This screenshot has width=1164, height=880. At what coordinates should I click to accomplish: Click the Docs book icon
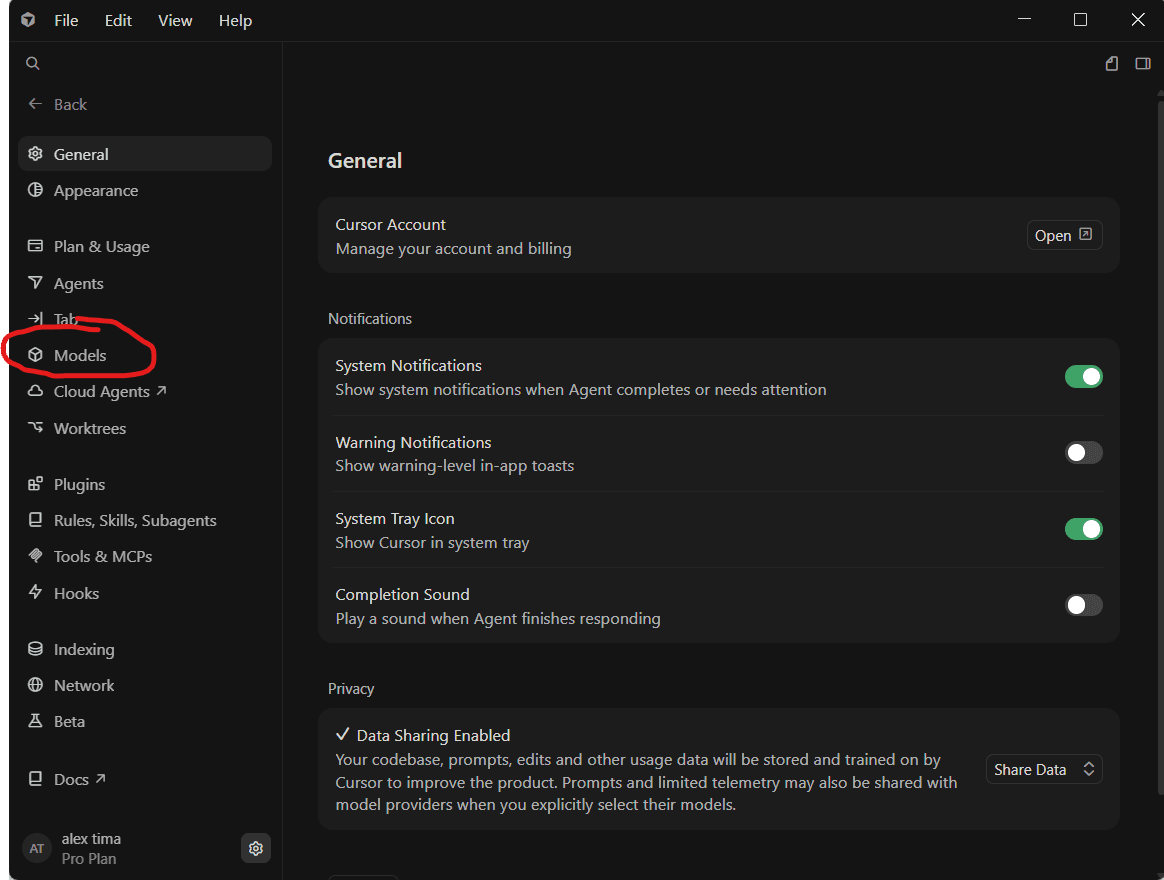coord(35,778)
